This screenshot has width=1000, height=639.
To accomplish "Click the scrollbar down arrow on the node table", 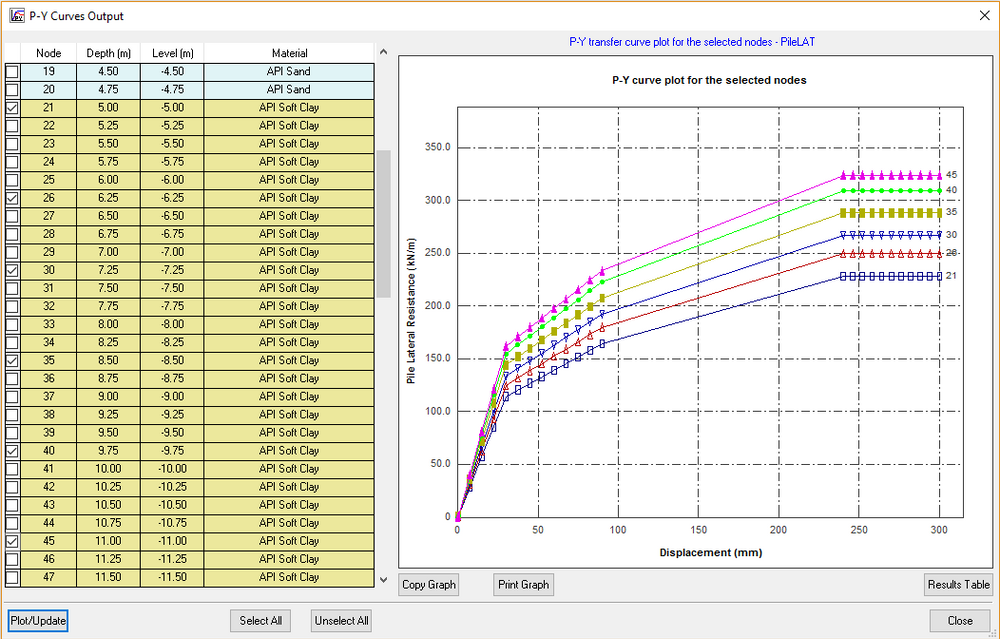I will coord(382,580).
